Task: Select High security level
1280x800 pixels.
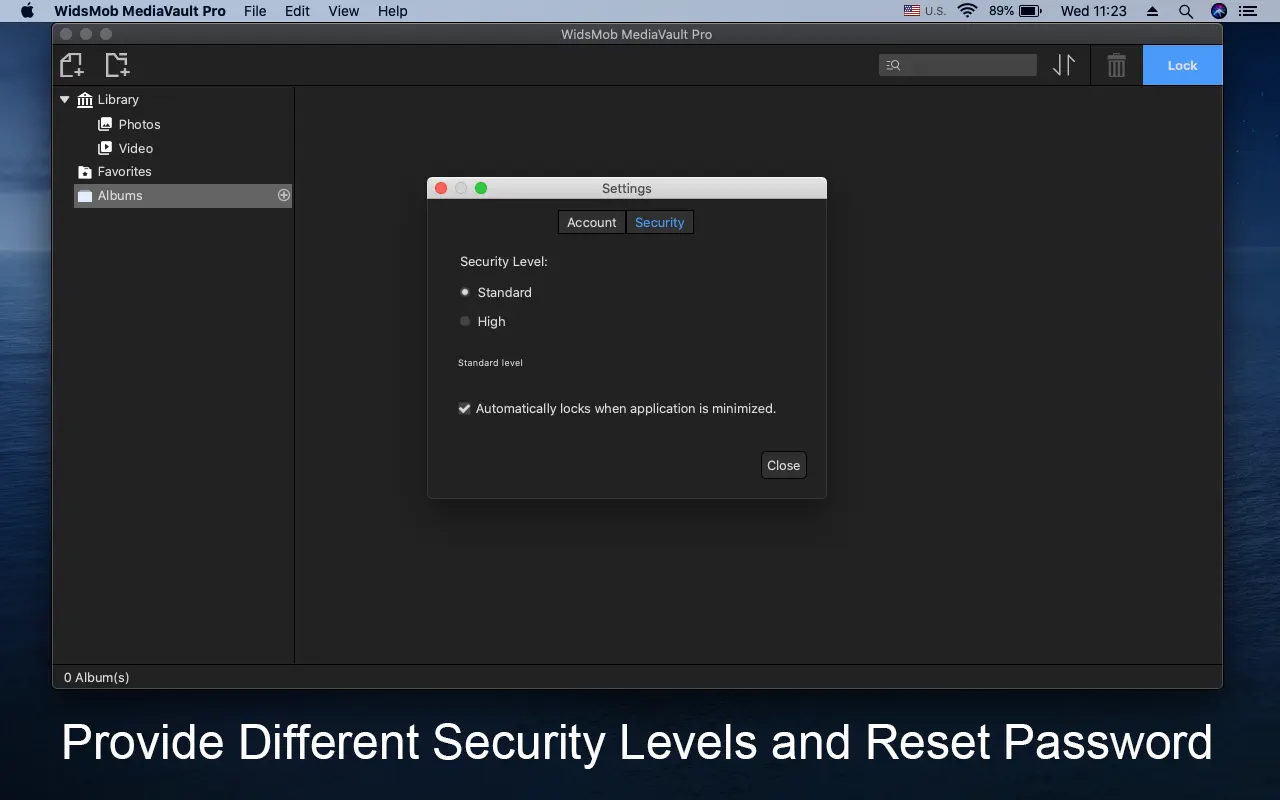Action: (x=465, y=321)
